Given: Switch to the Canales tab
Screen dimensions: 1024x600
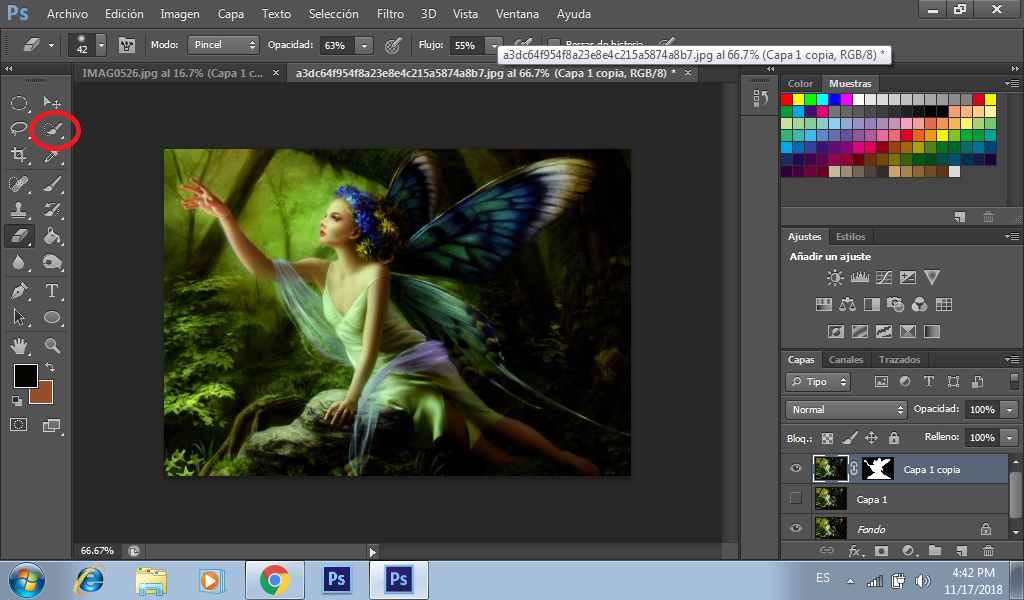Looking at the screenshot, I should coord(846,360).
